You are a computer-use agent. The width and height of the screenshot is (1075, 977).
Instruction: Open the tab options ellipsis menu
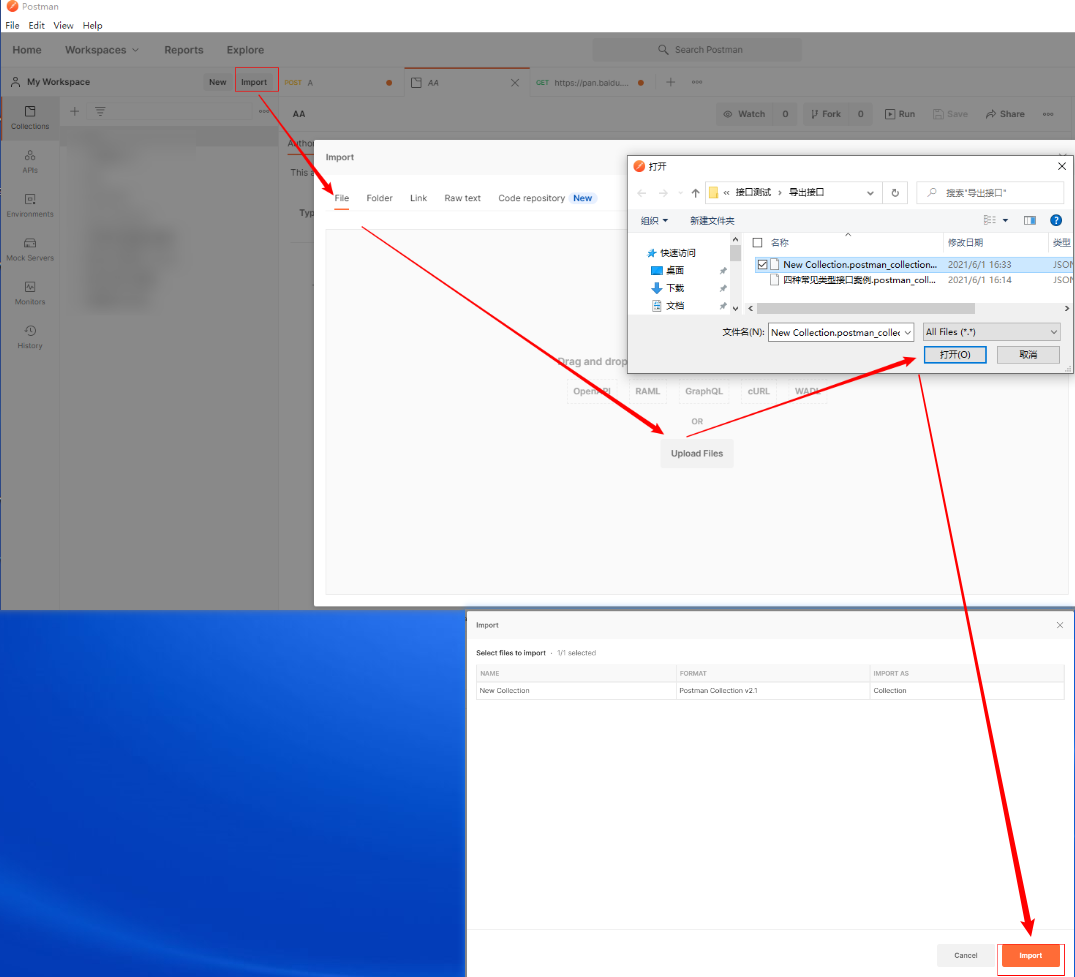pos(697,82)
